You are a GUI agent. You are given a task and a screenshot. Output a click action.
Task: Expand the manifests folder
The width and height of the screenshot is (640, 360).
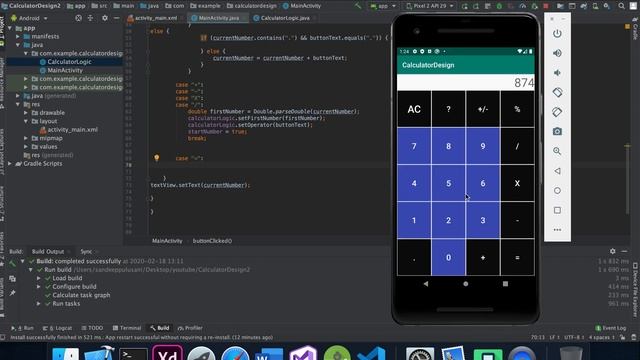18,36
